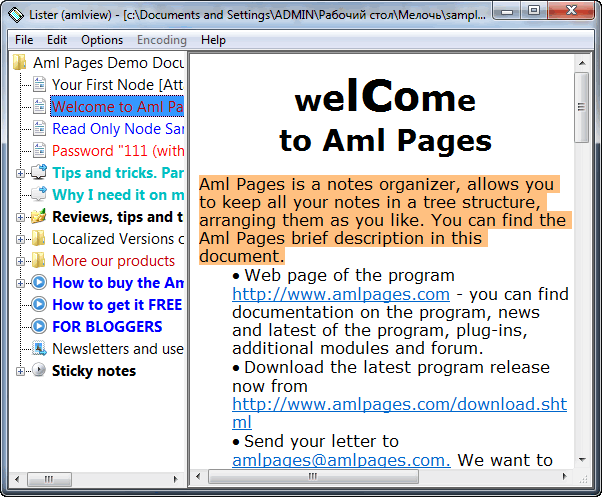Click the amlpages@amlpages.com email link

(341, 460)
